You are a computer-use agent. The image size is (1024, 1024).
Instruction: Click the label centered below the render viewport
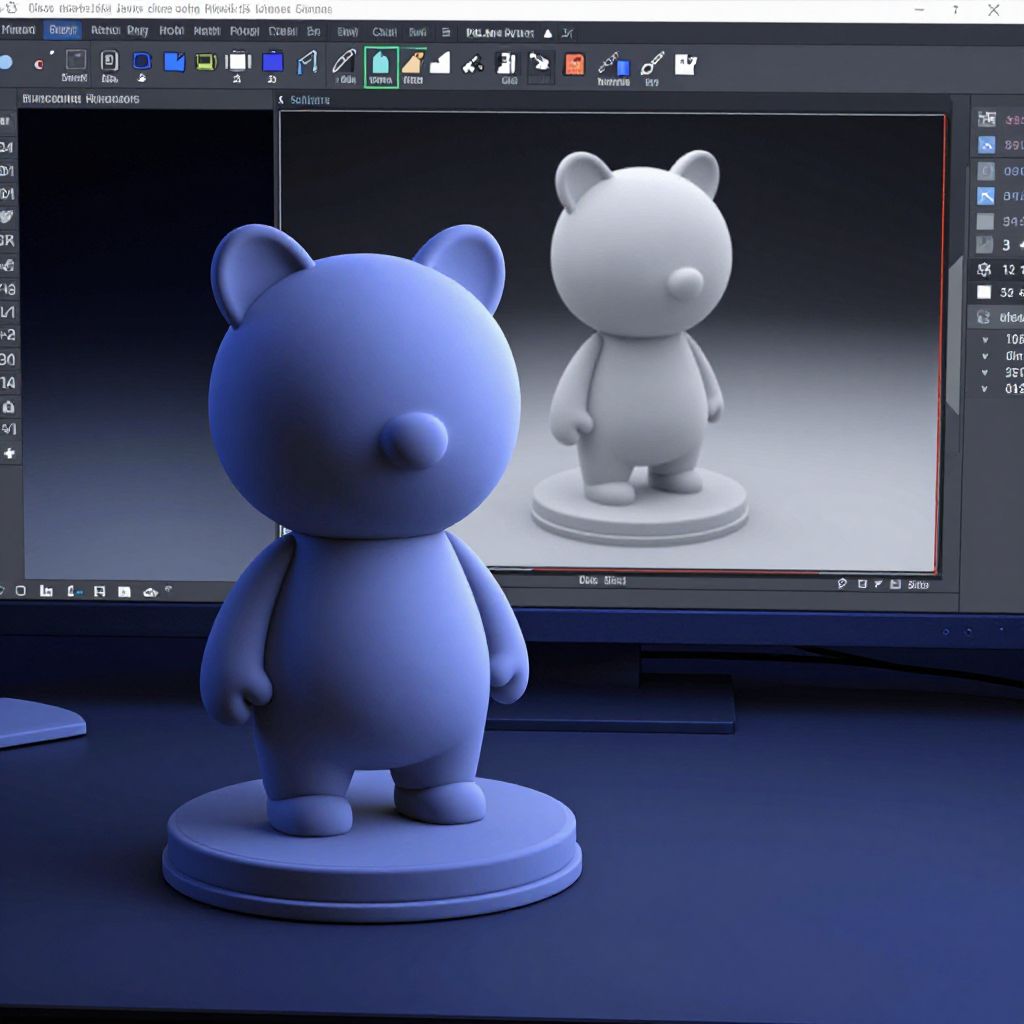point(602,580)
